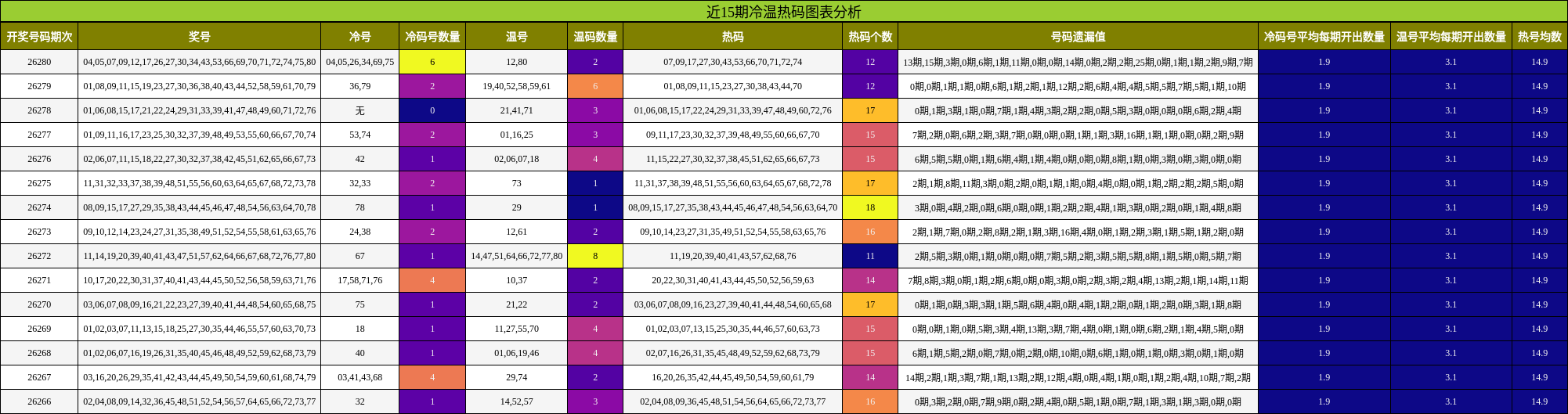Click the 温码数量 column header
The height and width of the screenshot is (414, 1568).
point(595,37)
